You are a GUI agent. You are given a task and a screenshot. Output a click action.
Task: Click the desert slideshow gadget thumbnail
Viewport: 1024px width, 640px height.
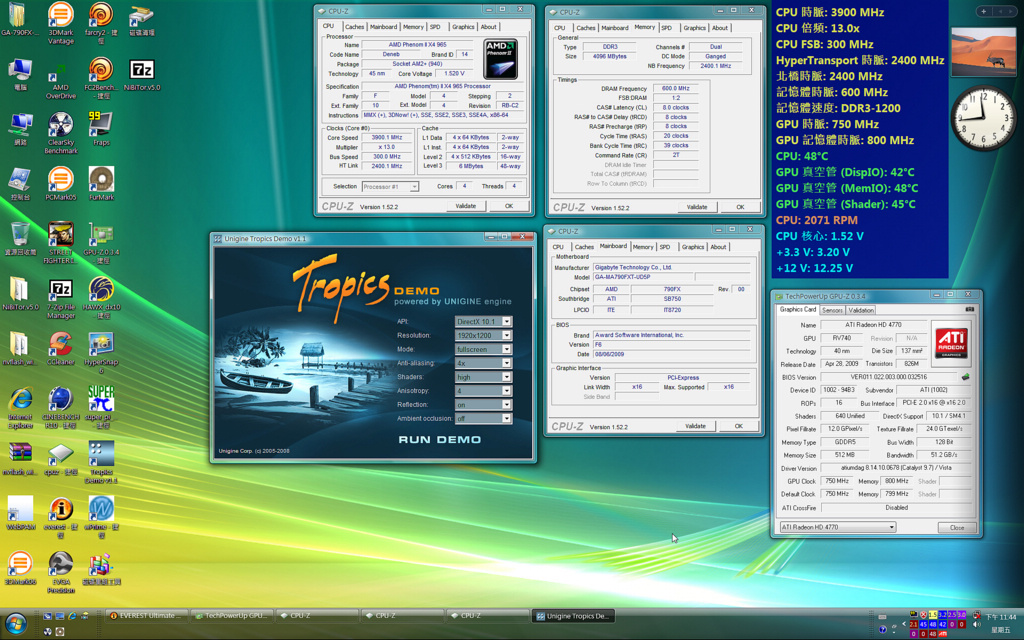[983, 52]
